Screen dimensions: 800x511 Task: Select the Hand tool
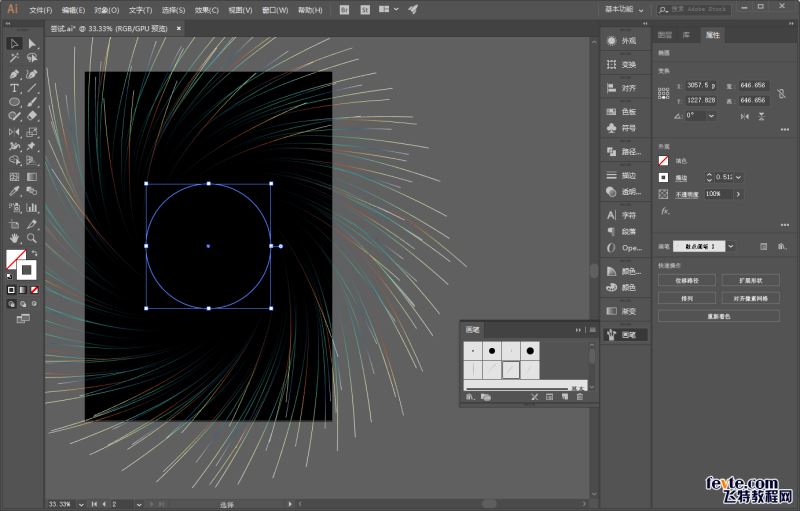point(14,238)
